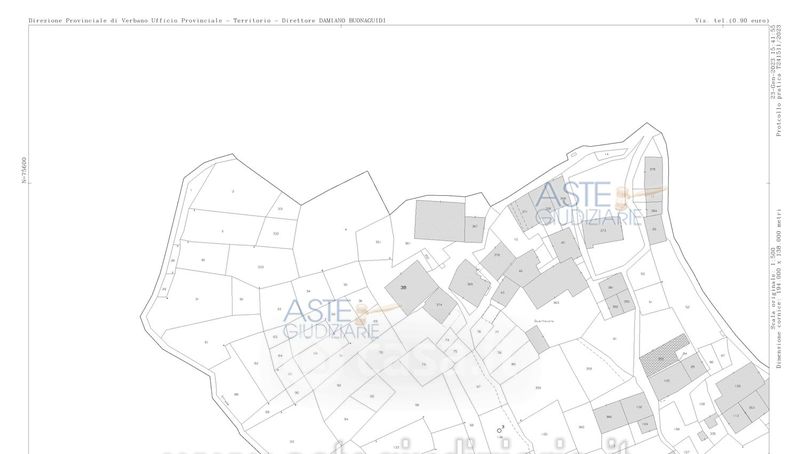Select parcel 2 in the upper-left map area
Image resolution: width=800 pixels, height=454 pixels.
[232, 191]
